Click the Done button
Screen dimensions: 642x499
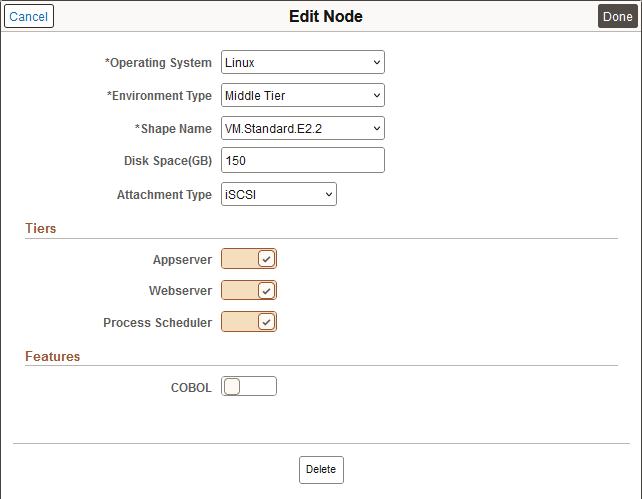(617, 16)
